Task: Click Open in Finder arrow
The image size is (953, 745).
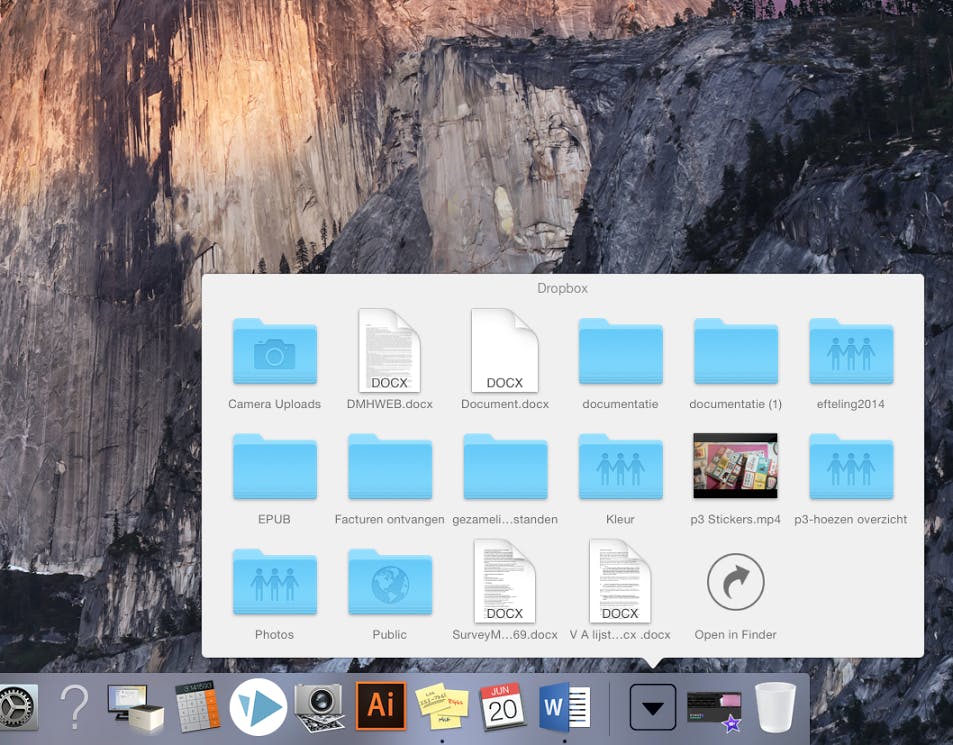Action: 735,582
